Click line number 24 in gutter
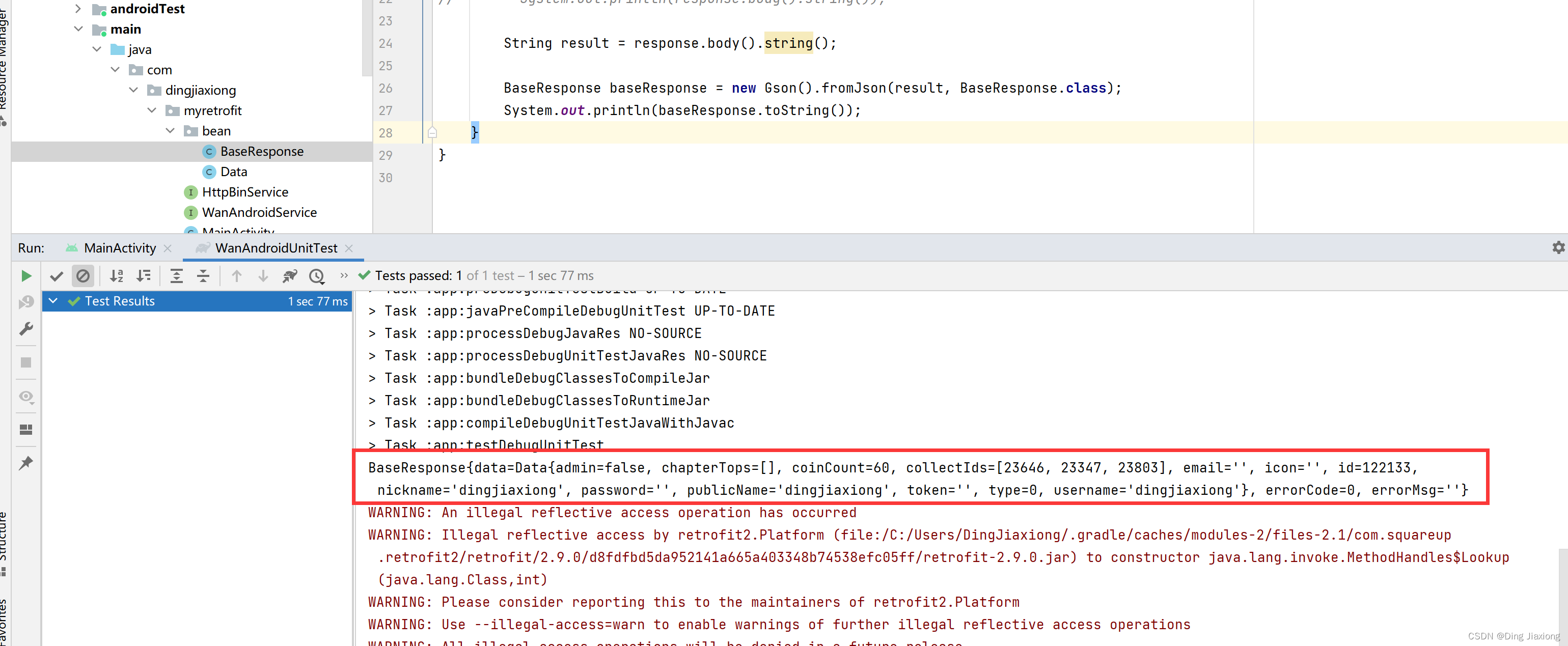The height and width of the screenshot is (646, 1568). (386, 43)
